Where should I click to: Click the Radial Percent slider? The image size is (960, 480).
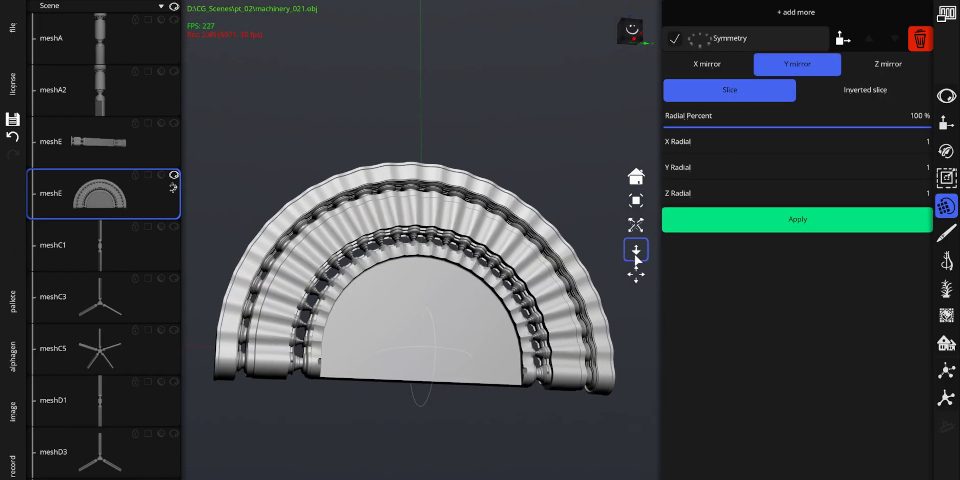pyautogui.click(x=797, y=127)
